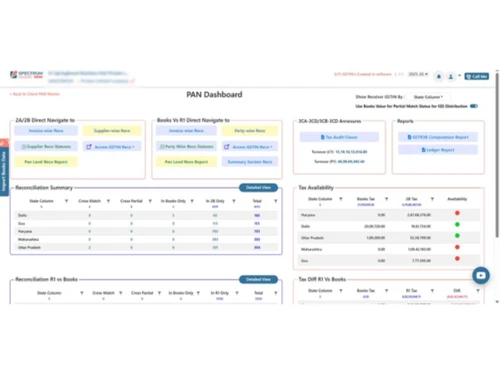This screenshot has width=500, height=375.
Task: Select the Maharashtra row in Tax Availability
Action: (x=388, y=249)
